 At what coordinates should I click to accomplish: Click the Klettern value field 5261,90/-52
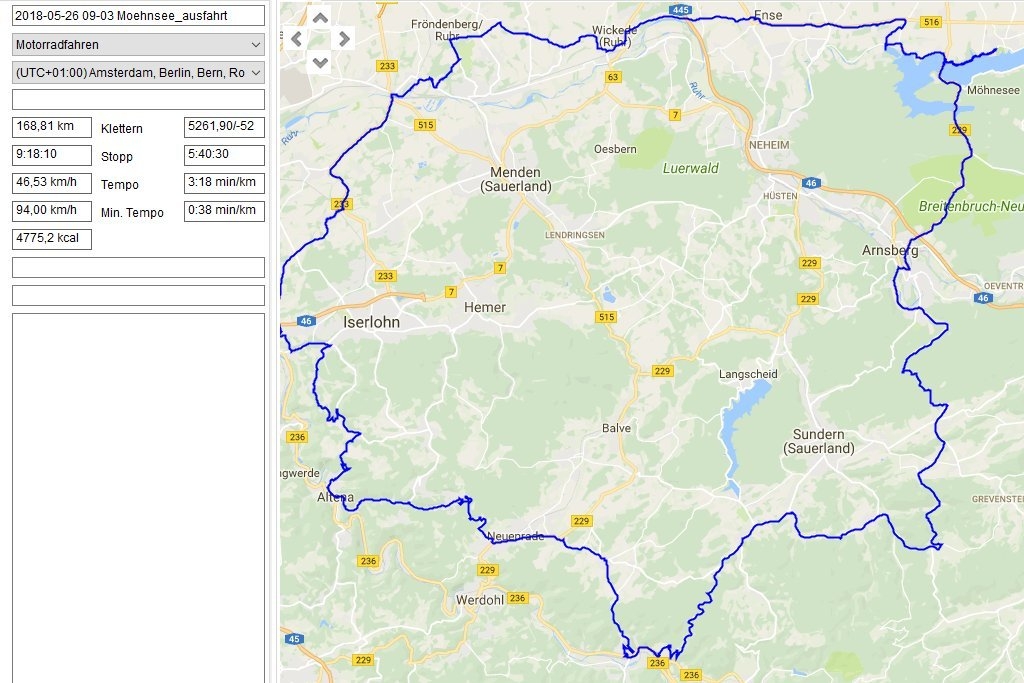[x=225, y=127]
